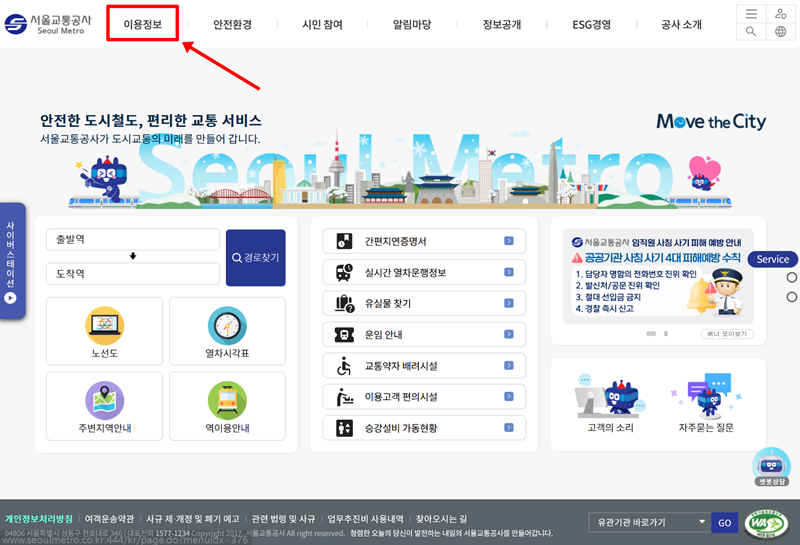Open the user login icon
The width and height of the screenshot is (800, 545).
(781, 14)
